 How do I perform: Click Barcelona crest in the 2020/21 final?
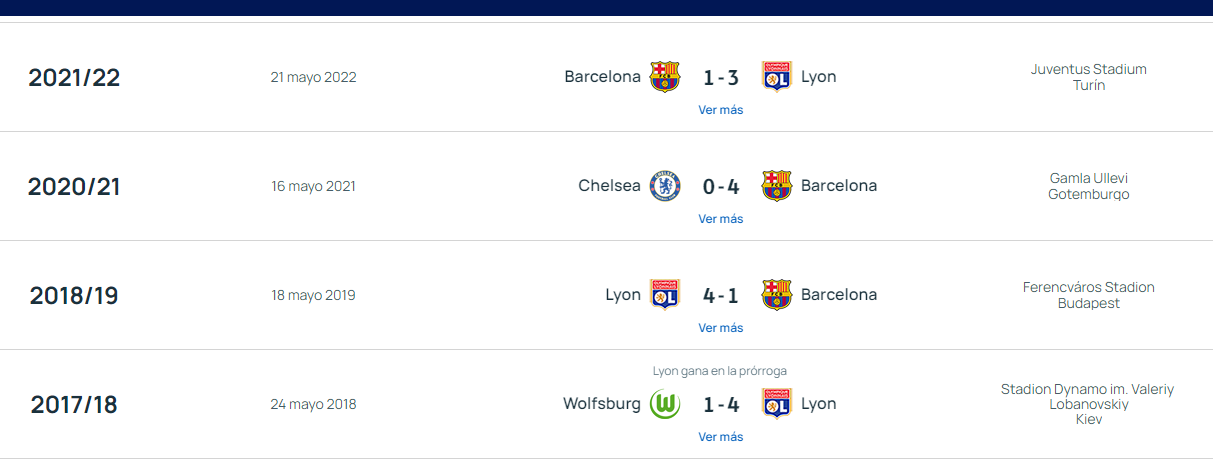(777, 186)
